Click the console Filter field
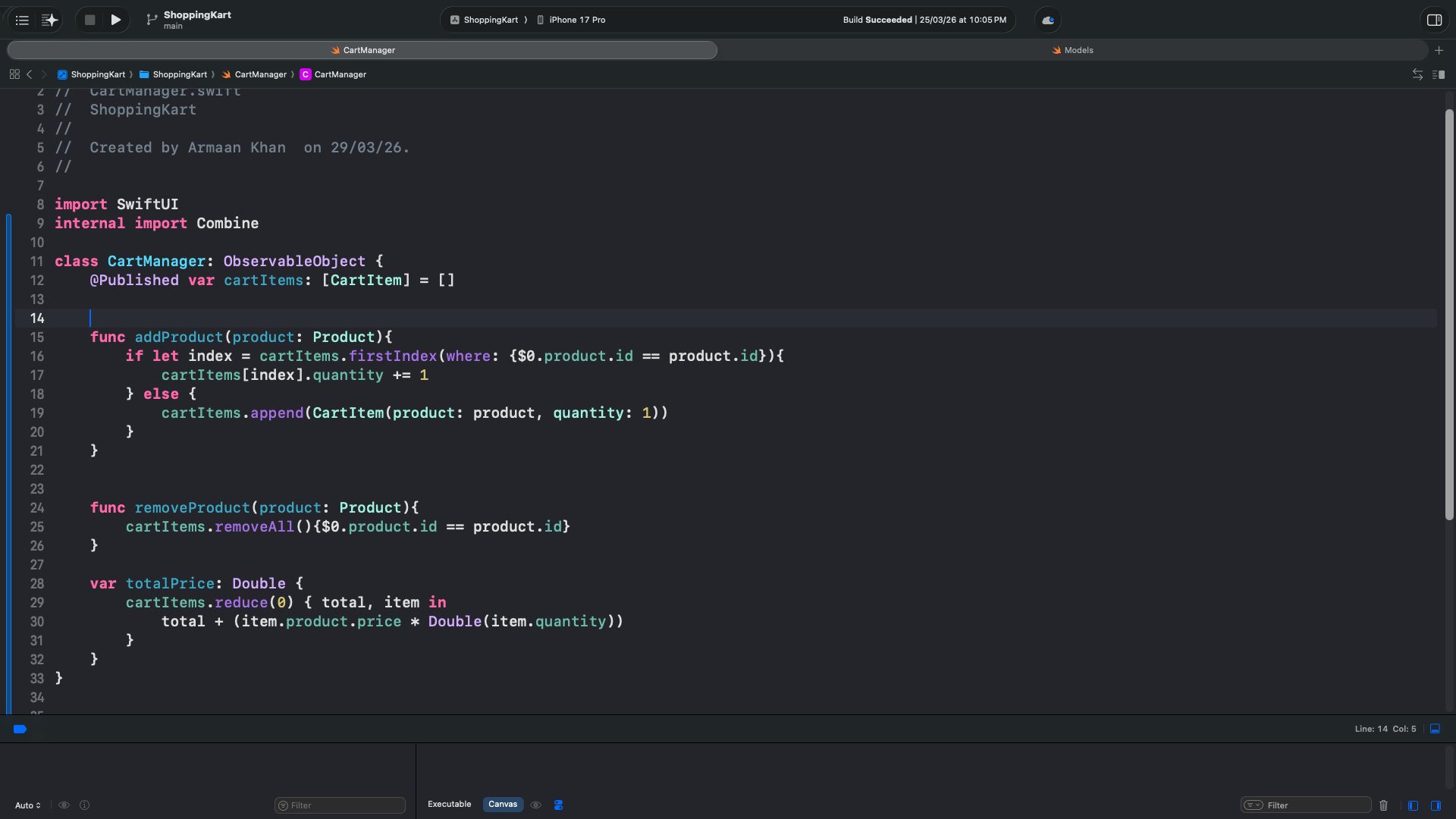This screenshot has height=819, width=1456. pos(1313,805)
